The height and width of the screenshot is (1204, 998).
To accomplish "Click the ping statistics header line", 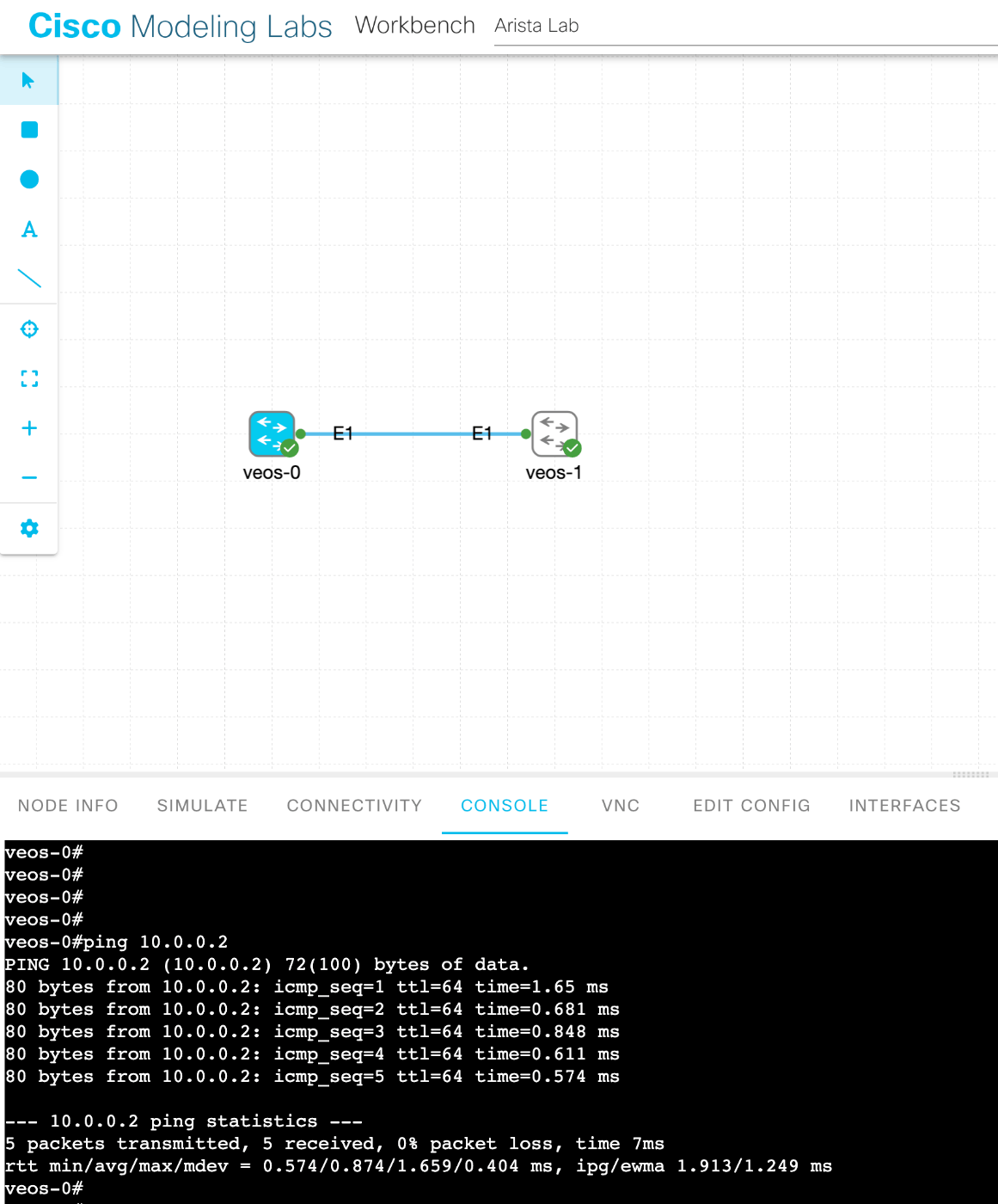I will click(x=184, y=1121).
